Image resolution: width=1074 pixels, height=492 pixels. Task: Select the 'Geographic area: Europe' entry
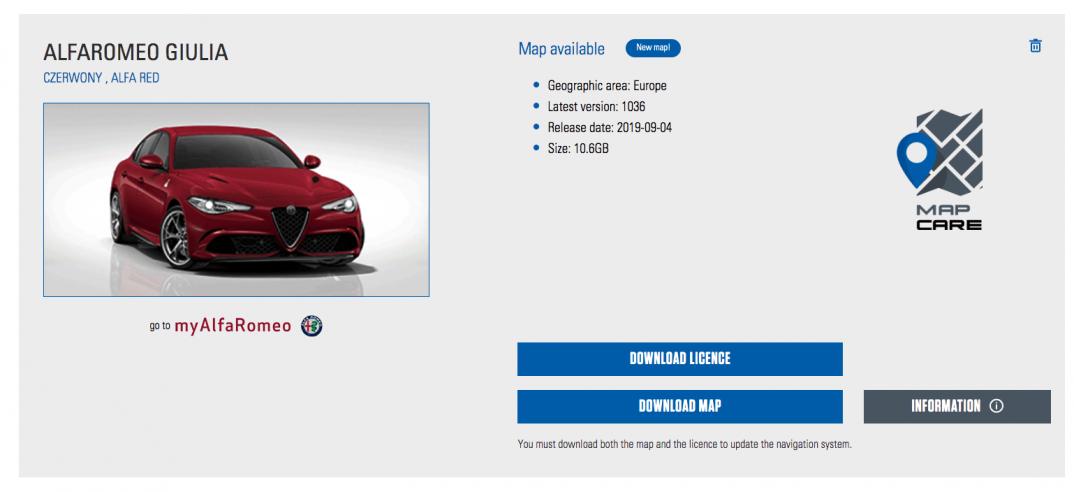(607, 86)
